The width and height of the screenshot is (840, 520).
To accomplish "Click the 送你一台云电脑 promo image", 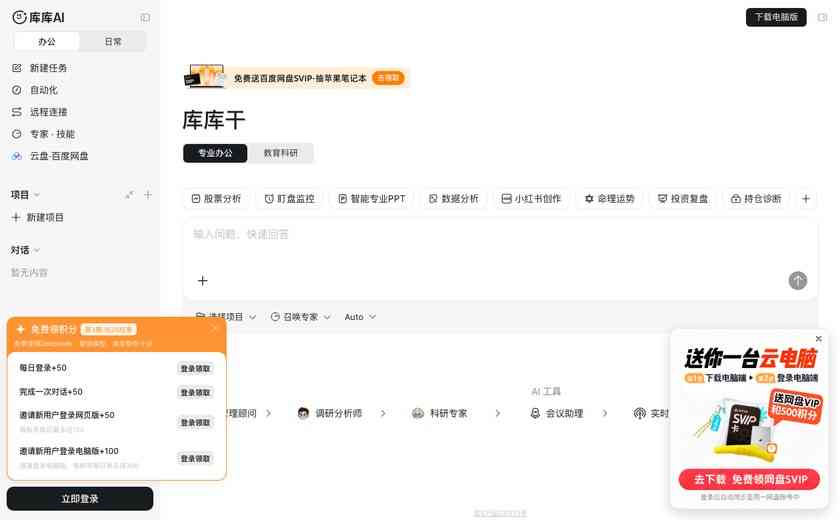I will pos(749,419).
